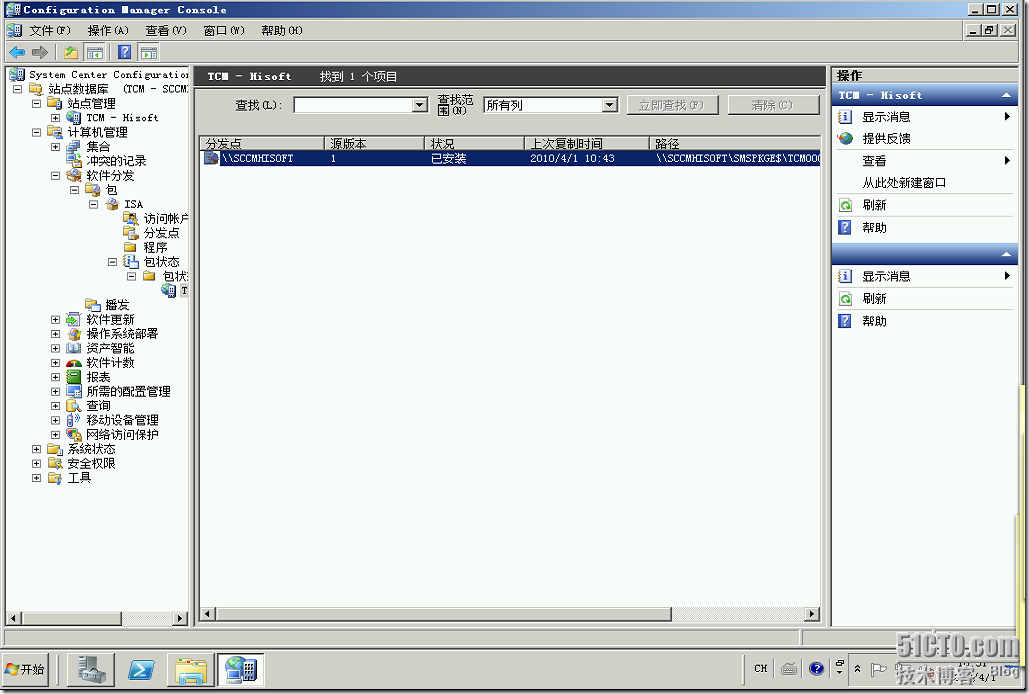Click the 软件分发 icon in tree
The height and width of the screenshot is (694, 1029).
pyautogui.click(x=74, y=176)
